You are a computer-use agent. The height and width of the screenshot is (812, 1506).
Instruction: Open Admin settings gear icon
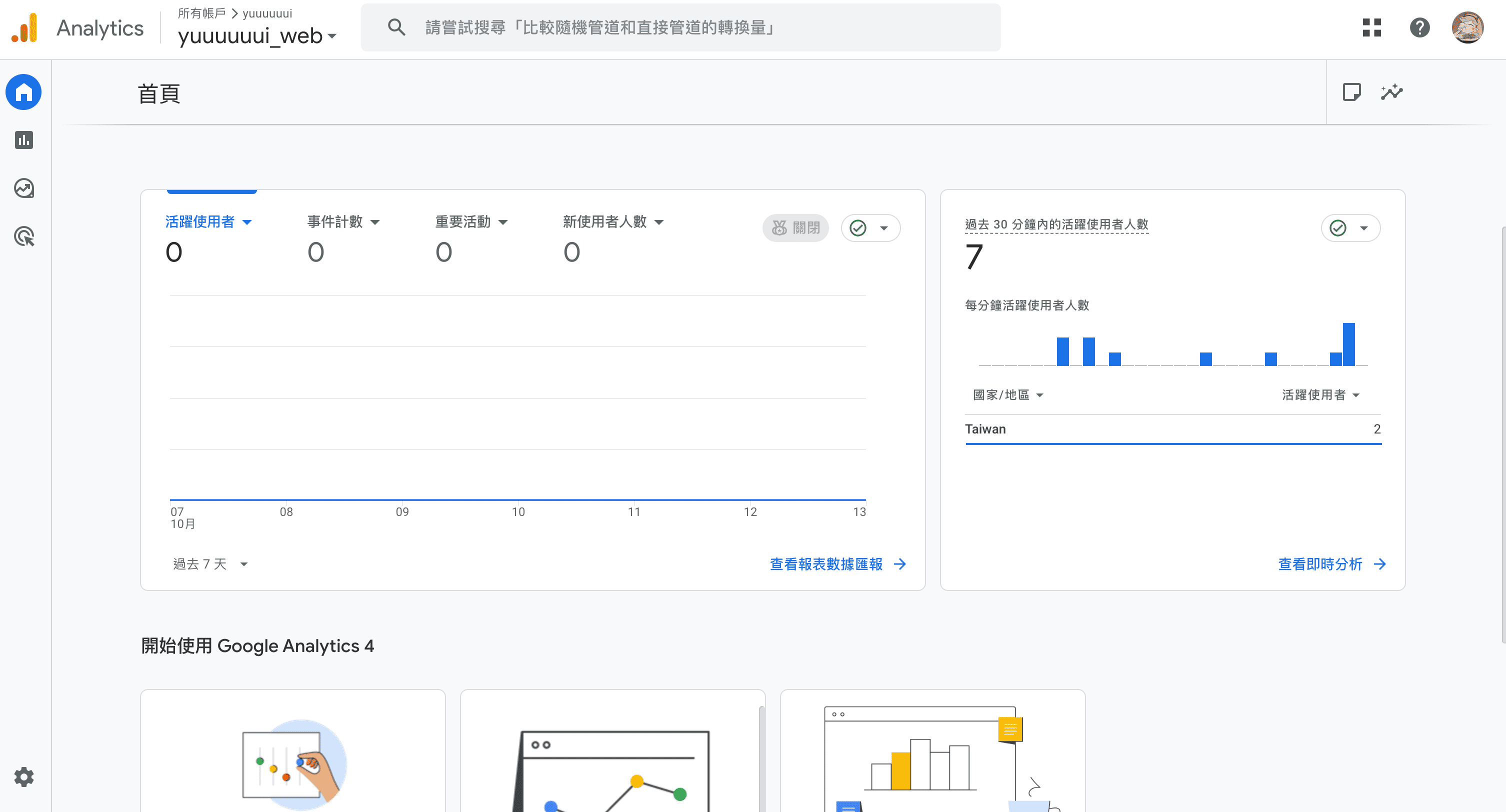pos(24,777)
